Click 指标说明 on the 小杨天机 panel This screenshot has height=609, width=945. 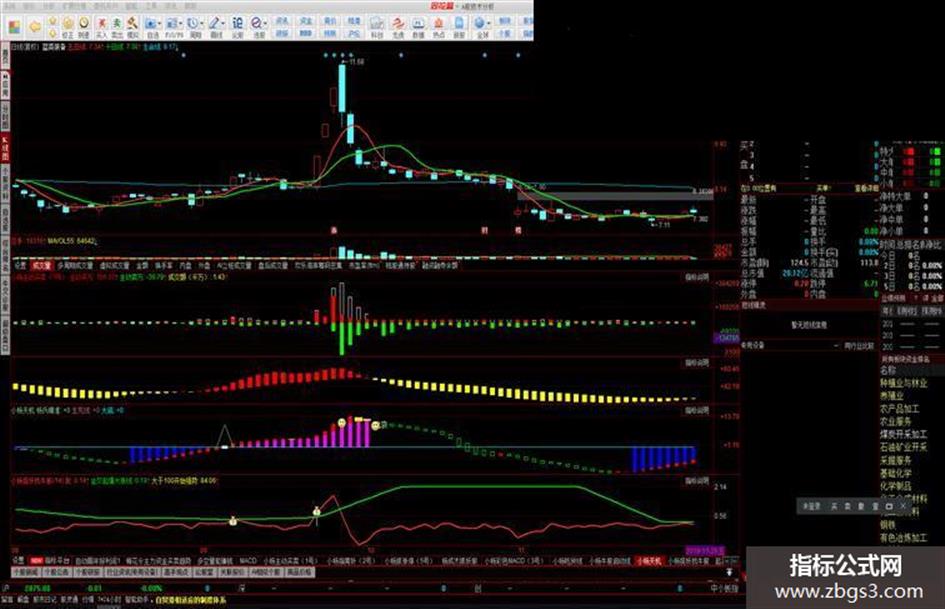697,411
